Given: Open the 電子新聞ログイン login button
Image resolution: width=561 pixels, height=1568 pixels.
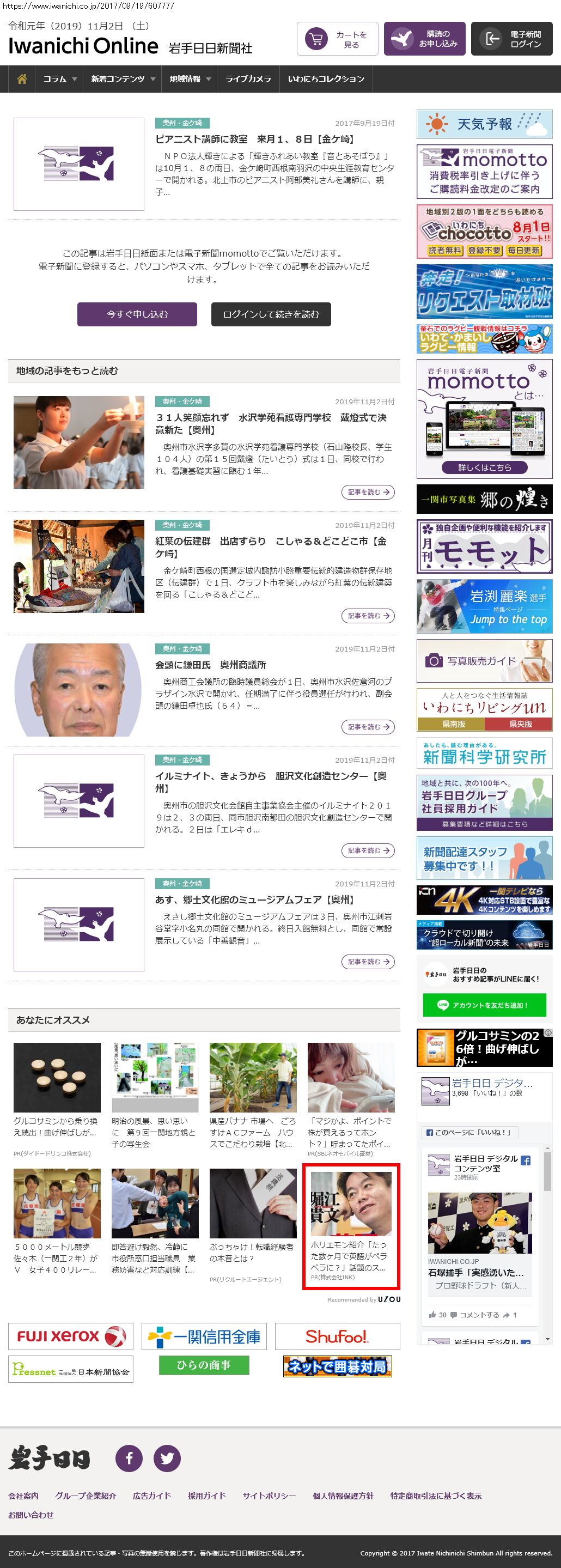Looking at the screenshot, I should click(512, 39).
